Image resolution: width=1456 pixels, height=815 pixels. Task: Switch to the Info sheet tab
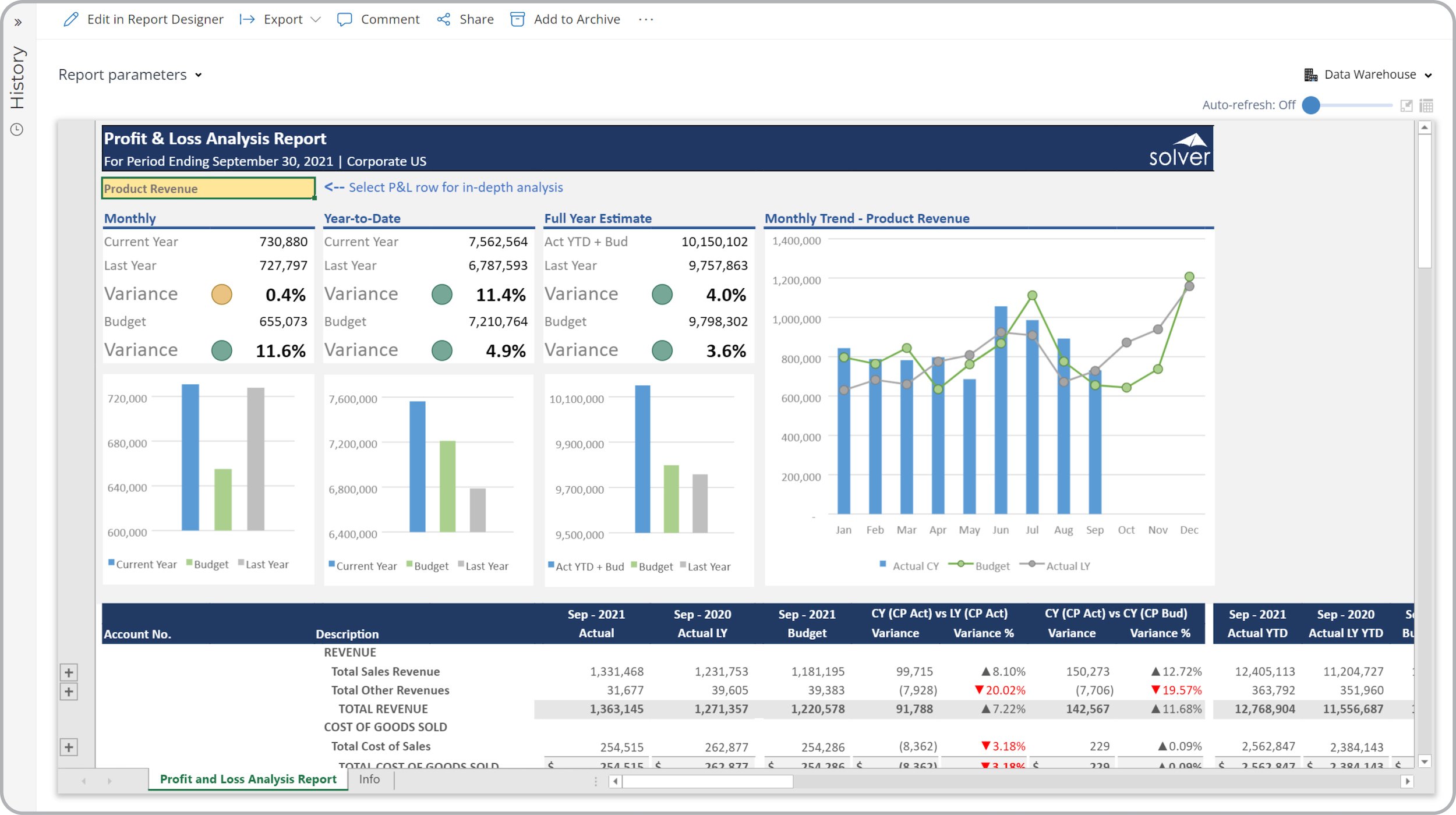[369, 779]
